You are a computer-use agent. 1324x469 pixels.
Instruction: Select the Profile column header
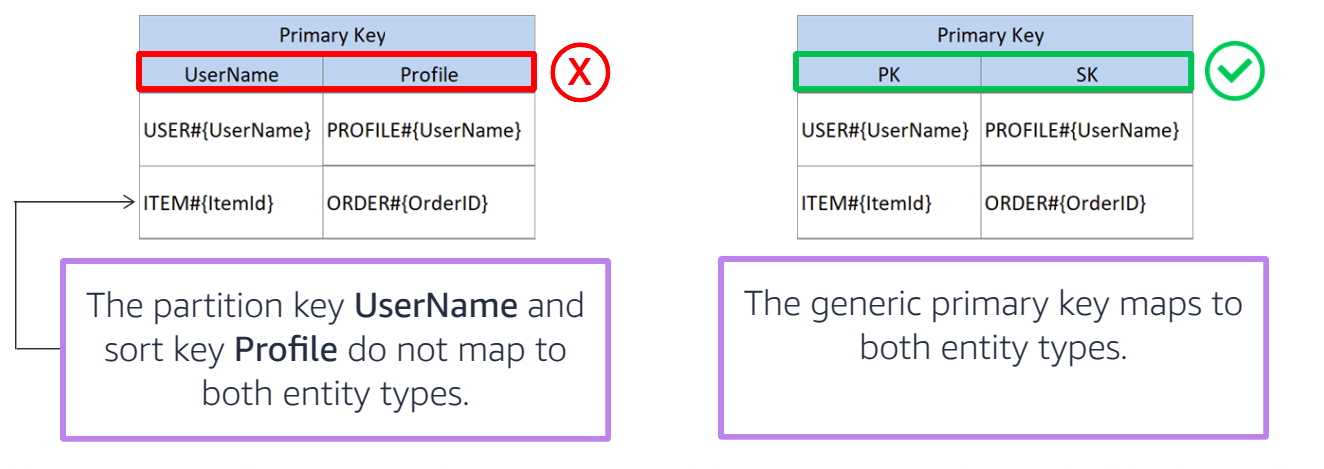(x=429, y=74)
